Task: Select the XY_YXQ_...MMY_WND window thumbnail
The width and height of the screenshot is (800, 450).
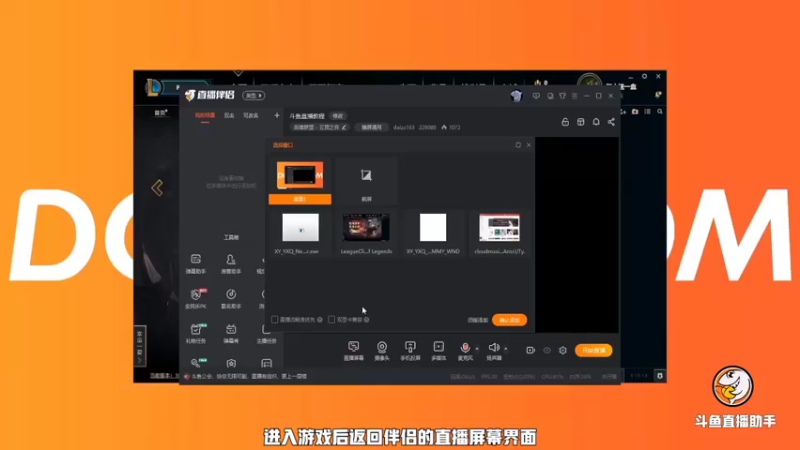Action: pos(433,233)
